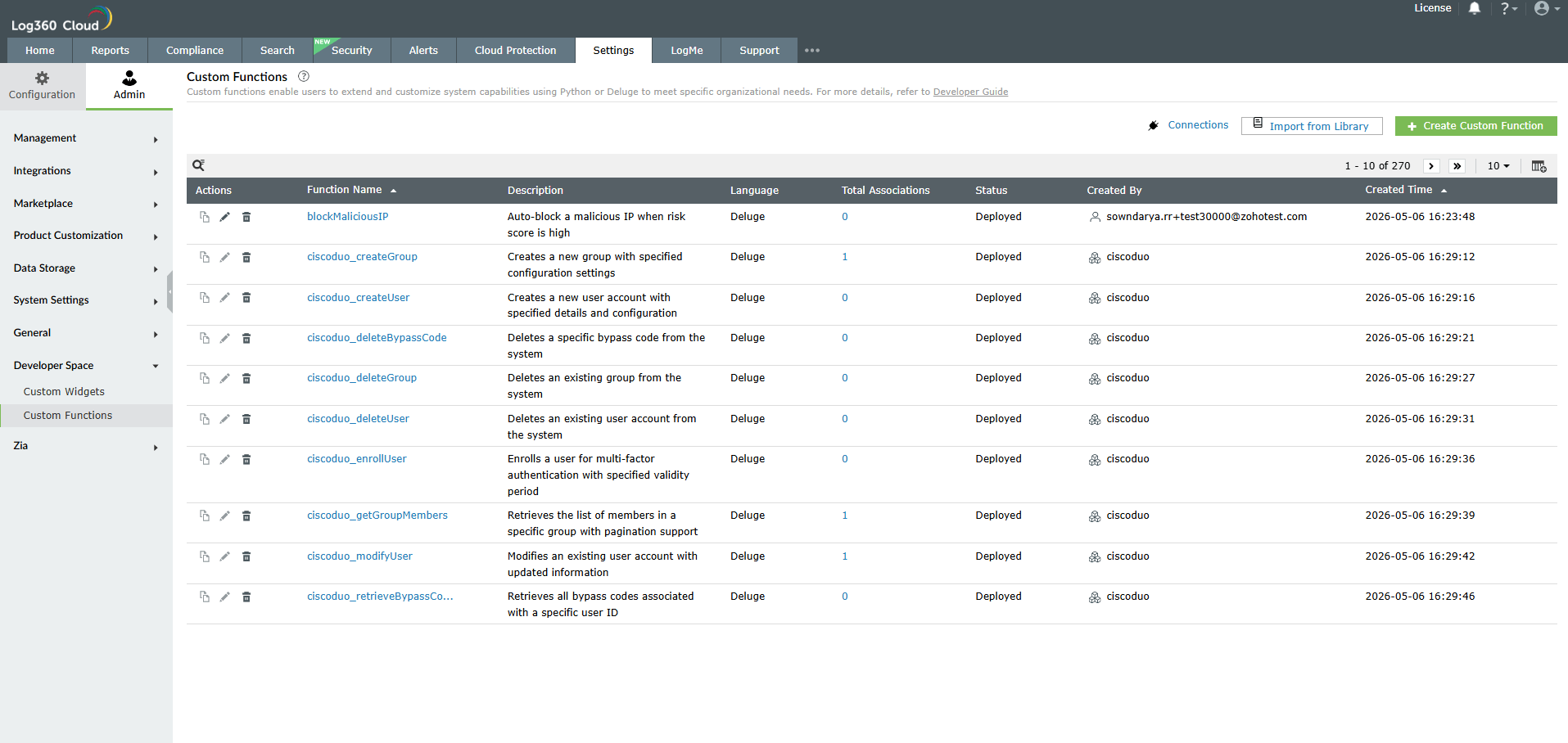Delete the ciscoduo_deleteUser function
This screenshot has height=743, width=1568.
pos(246,419)
